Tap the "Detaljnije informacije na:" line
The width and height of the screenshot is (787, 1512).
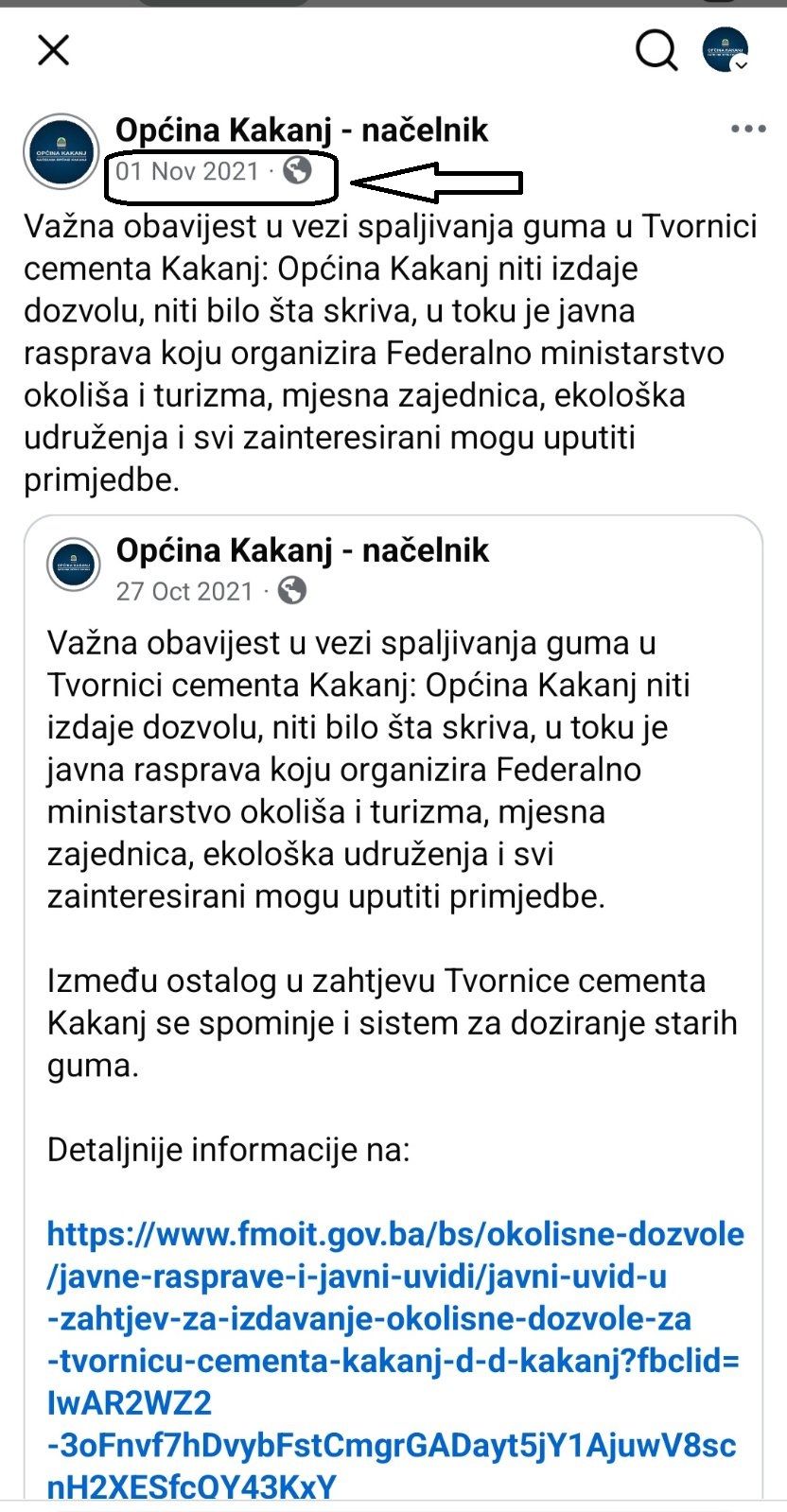click(x=229, y=1150)
